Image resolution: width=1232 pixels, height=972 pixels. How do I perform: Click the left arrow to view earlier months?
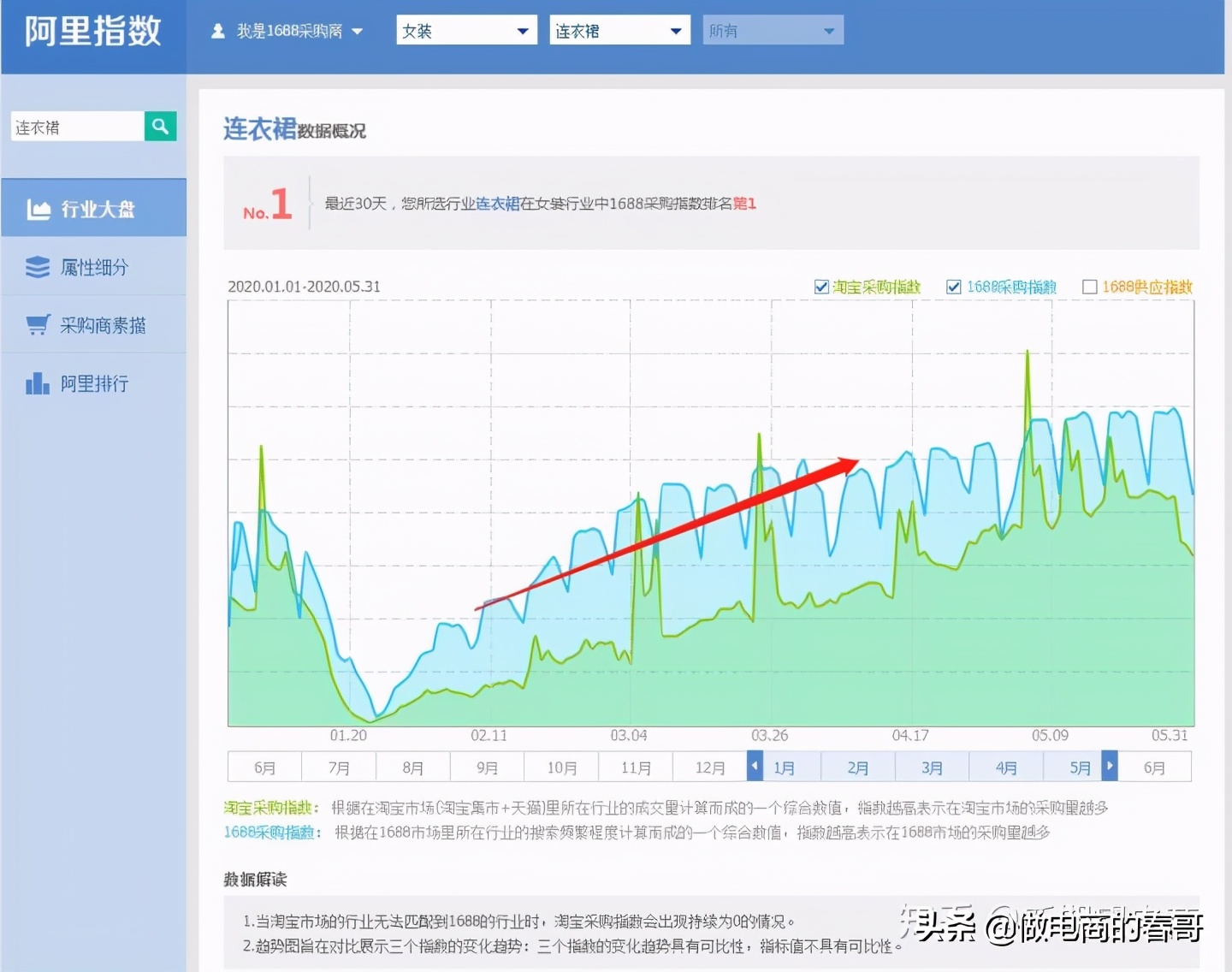pyautogui.click(x=754, y=766)
